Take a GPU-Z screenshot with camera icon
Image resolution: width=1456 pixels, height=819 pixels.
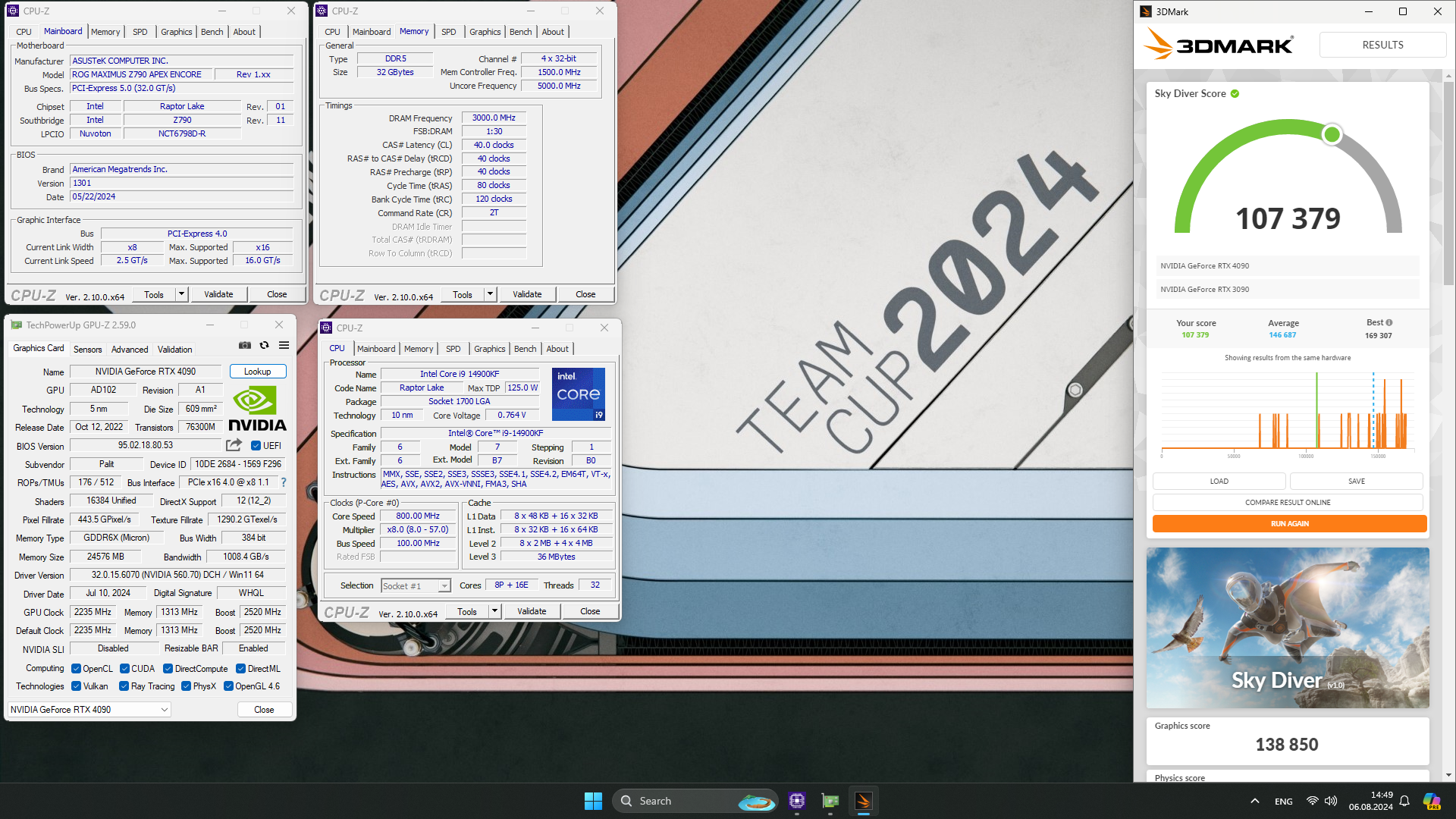pos(244,345)
